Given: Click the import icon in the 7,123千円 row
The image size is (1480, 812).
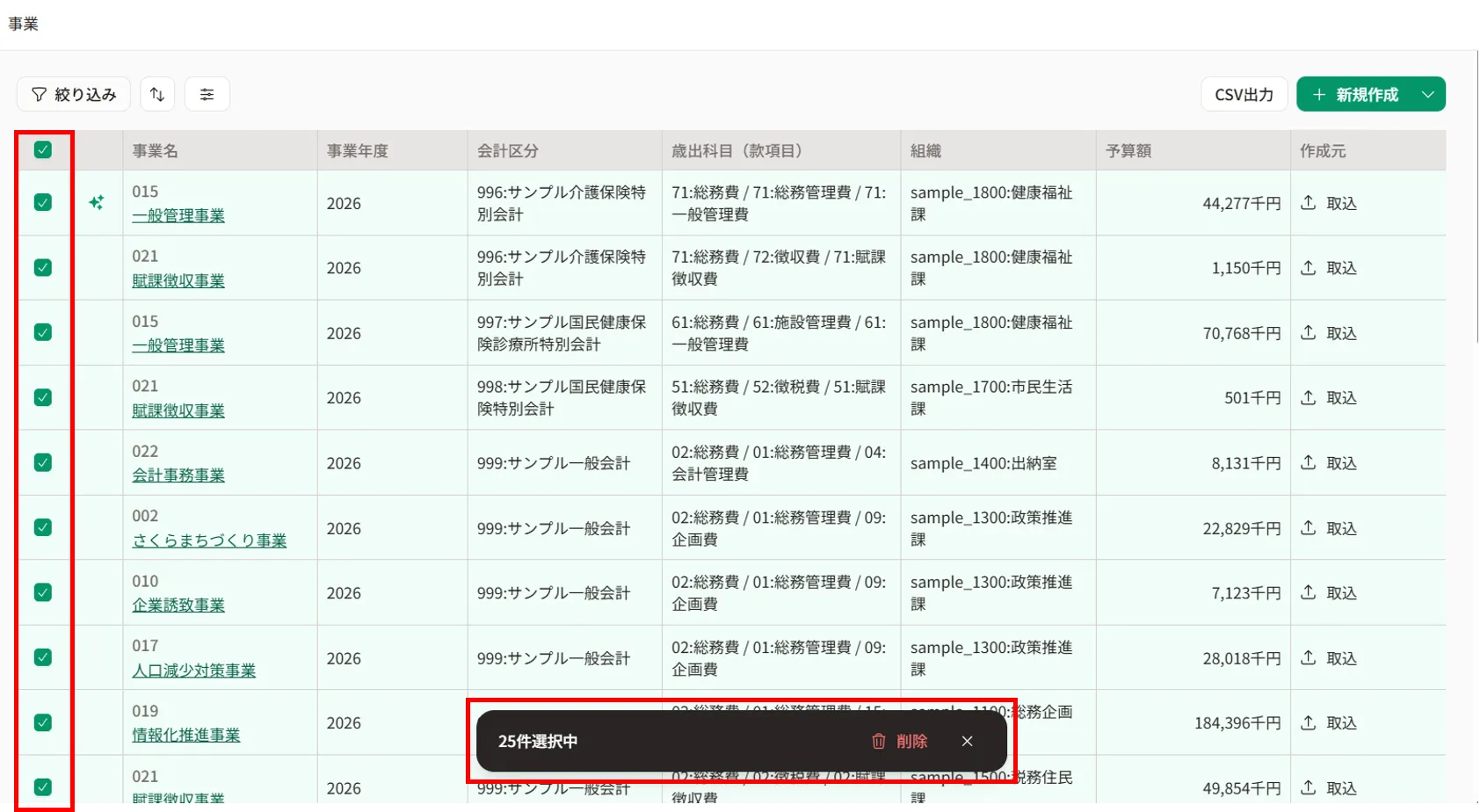Looking at the screenshot, I should coord(1309,593).
